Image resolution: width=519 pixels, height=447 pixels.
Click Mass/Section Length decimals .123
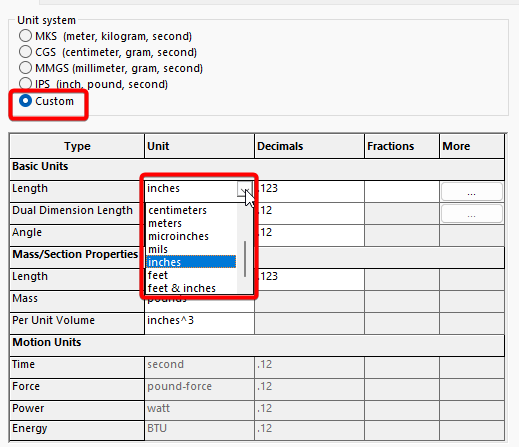pos(310,279)
